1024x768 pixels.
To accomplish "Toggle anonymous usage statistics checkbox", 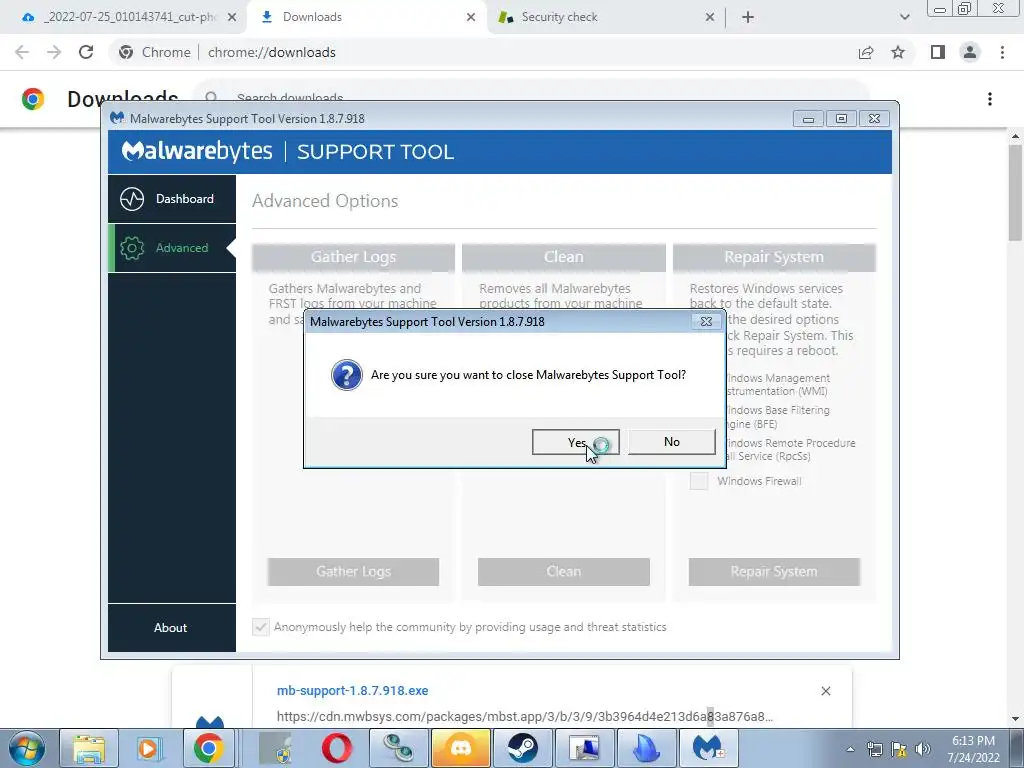I will tap(261, 627).
